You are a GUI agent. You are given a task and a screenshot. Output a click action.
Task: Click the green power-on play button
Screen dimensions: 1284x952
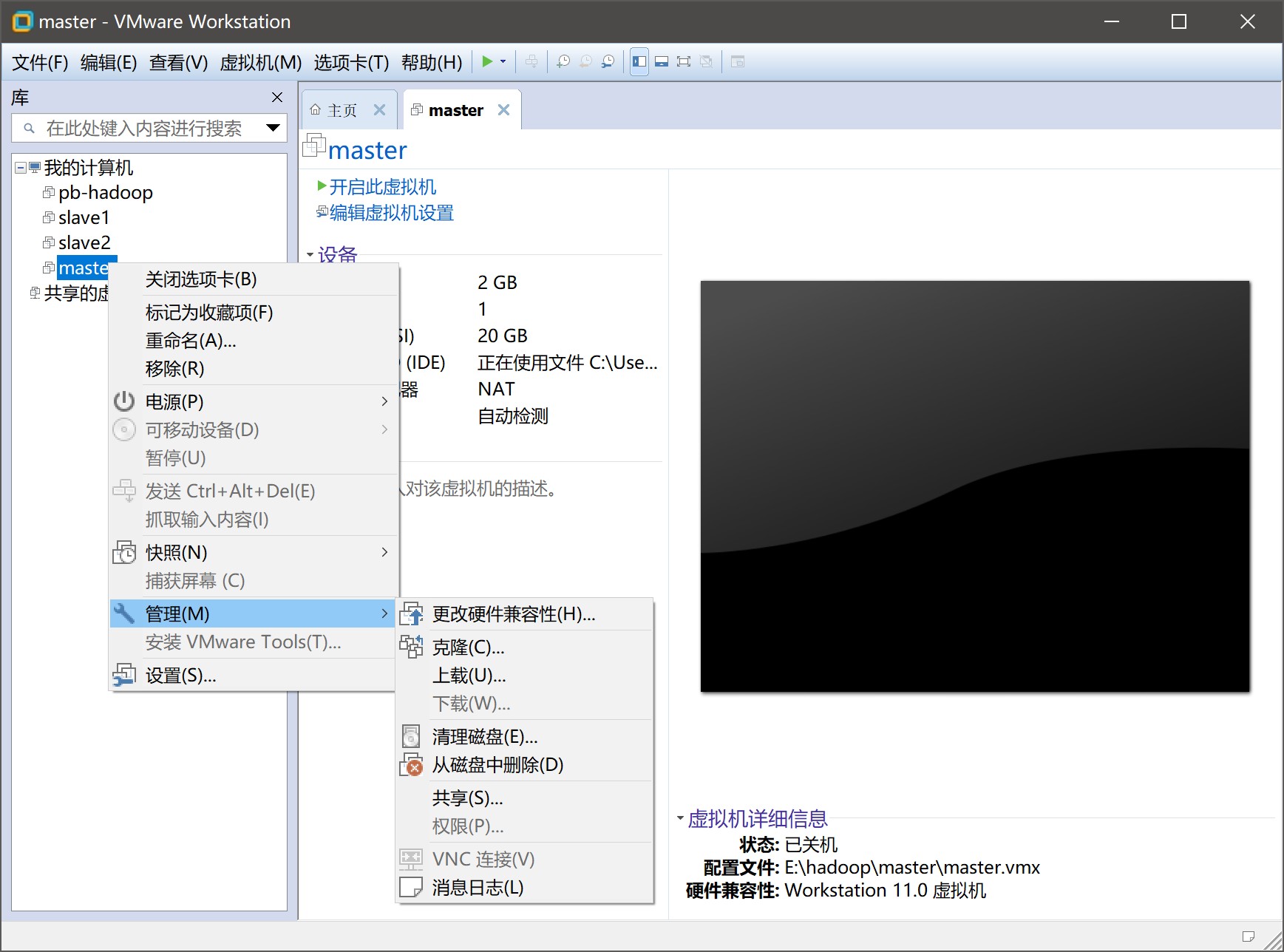[x=487, y=62]
